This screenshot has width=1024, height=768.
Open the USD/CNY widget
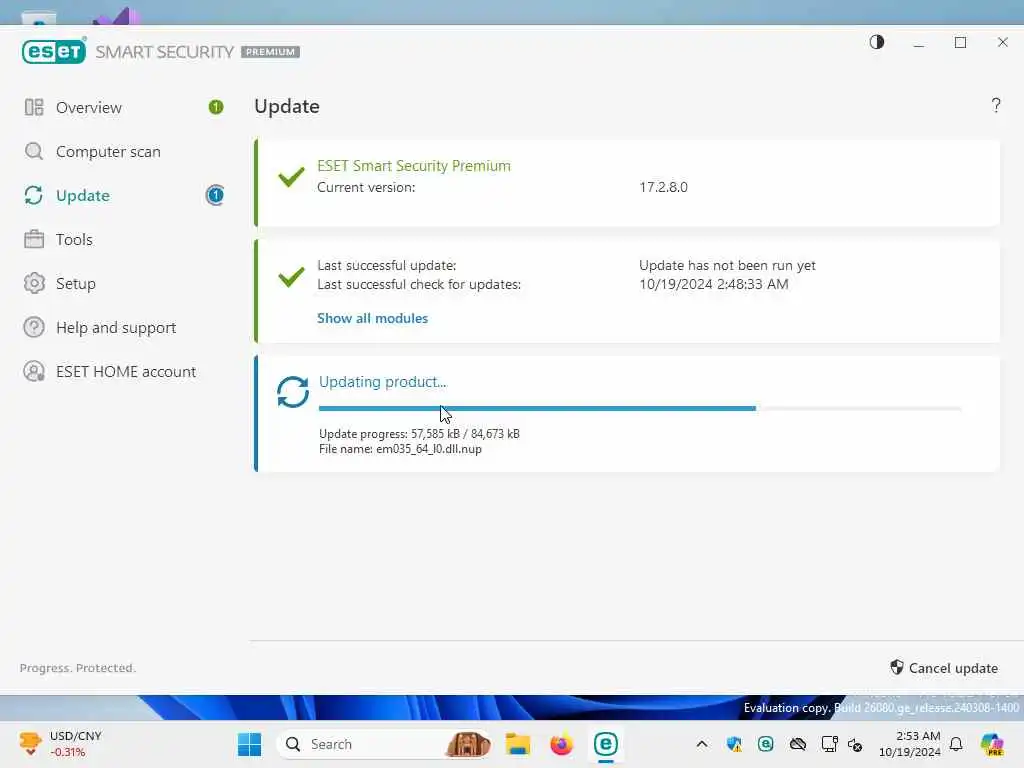pos(62,744)
